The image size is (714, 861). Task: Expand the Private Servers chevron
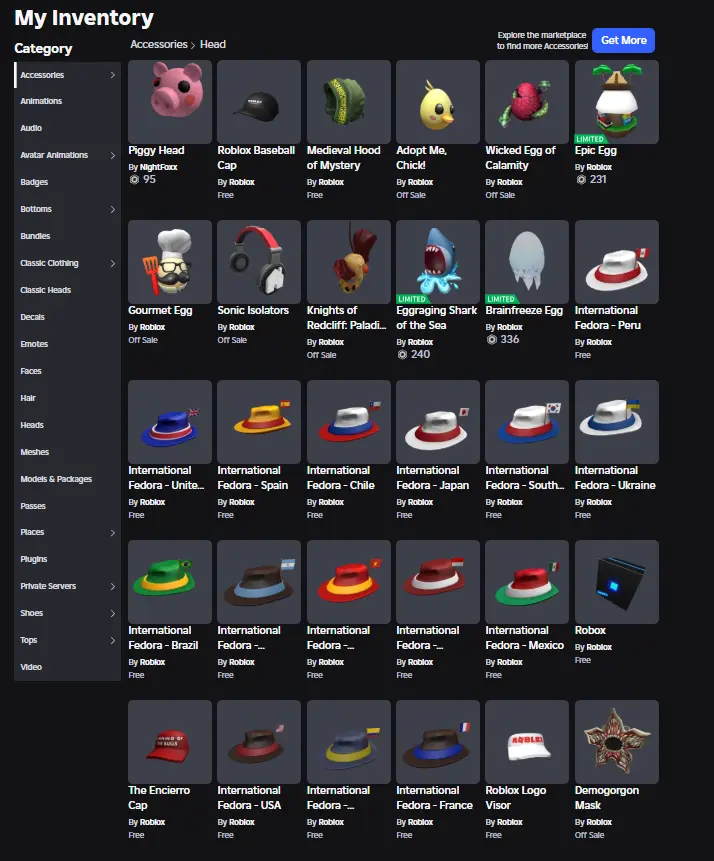[113, 586]
